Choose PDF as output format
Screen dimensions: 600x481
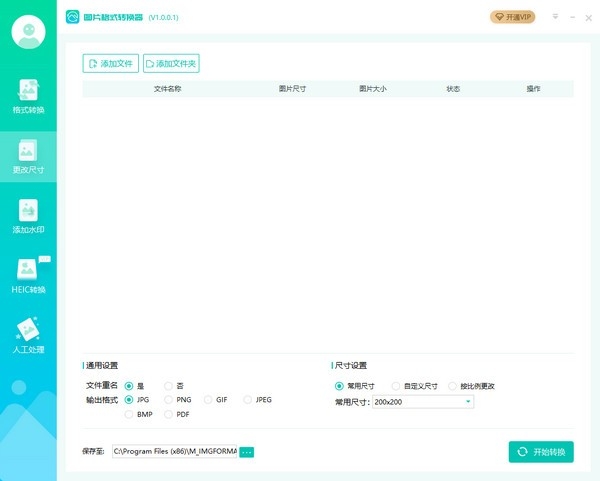(168, 413)
